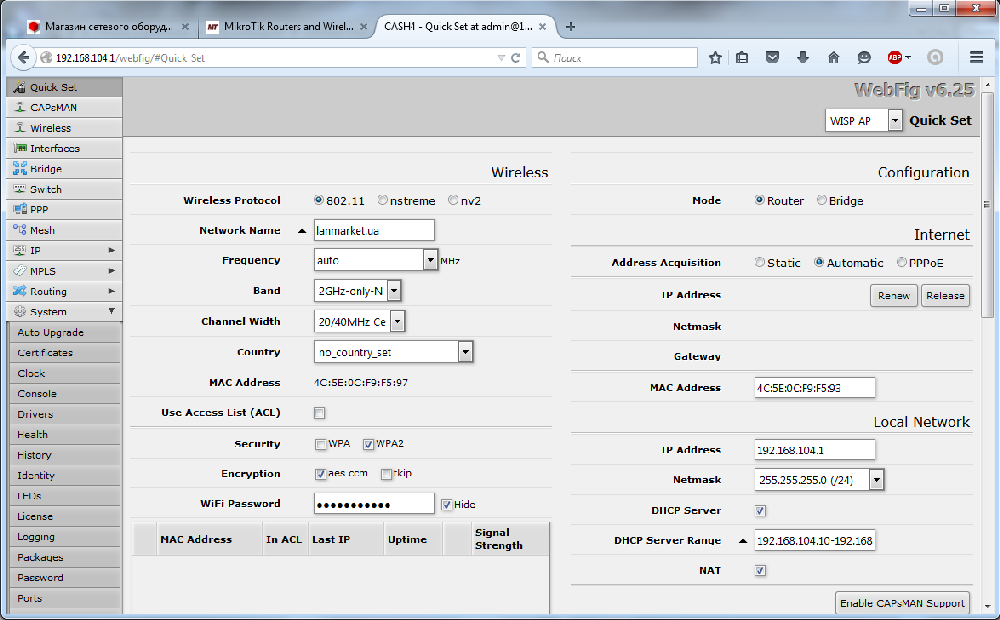The width and height of the screenshot is (1000, 620).
Task: Click the Renew button
Action: pyautogui.click(x=893, y=295)
